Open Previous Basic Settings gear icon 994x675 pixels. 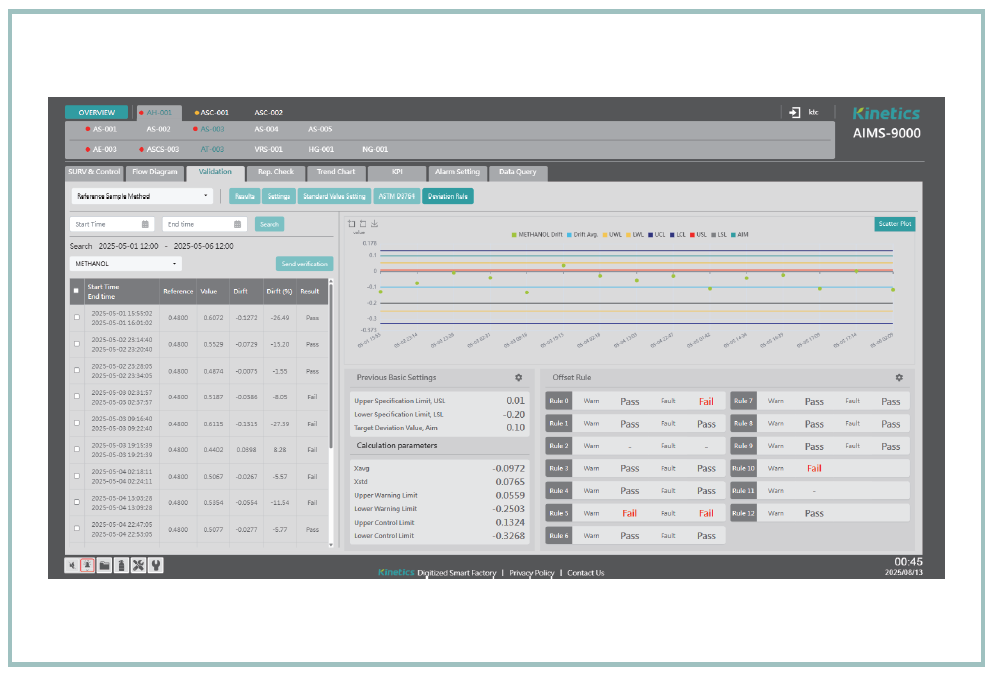coord(518,378)
